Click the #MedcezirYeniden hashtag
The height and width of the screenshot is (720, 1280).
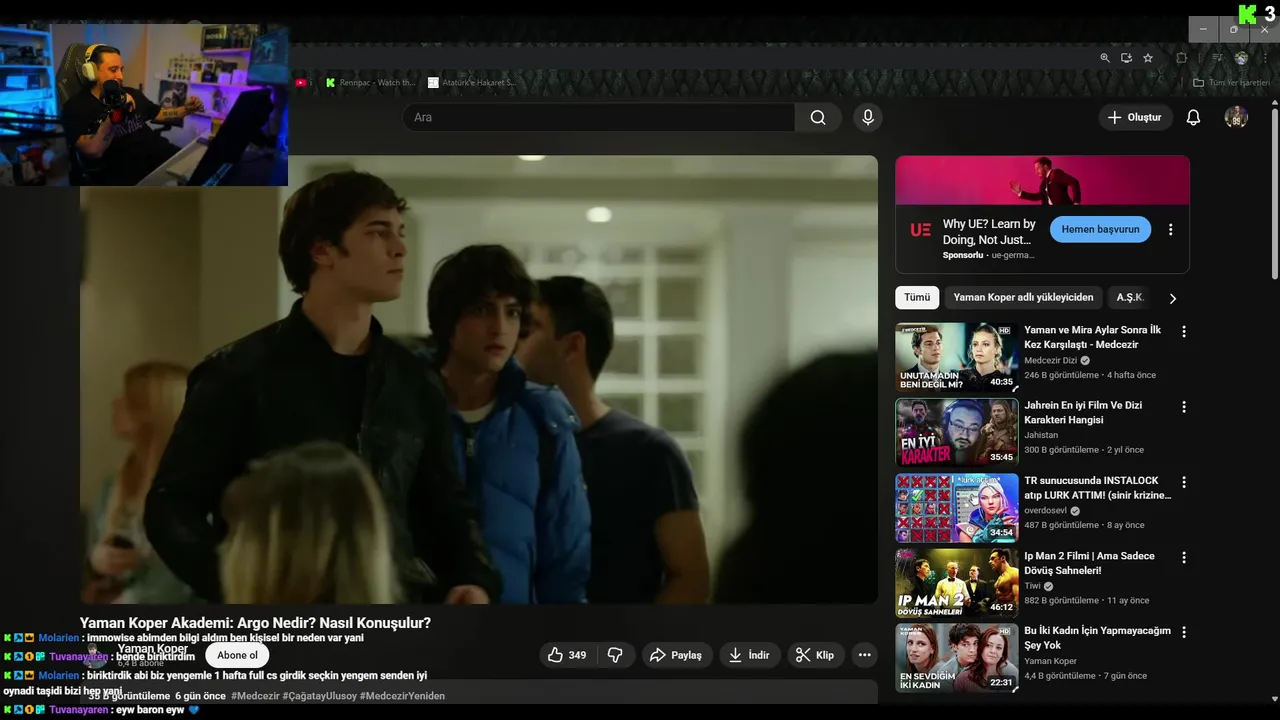402,696
